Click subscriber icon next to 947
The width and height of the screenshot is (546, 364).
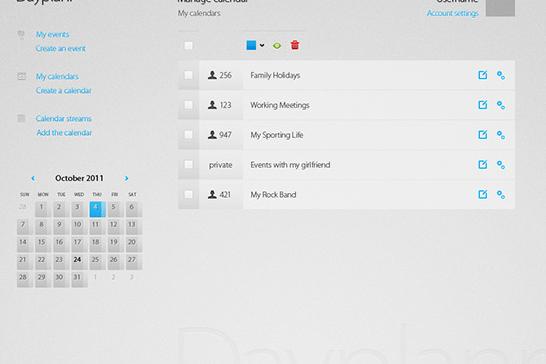pos(212,134)
